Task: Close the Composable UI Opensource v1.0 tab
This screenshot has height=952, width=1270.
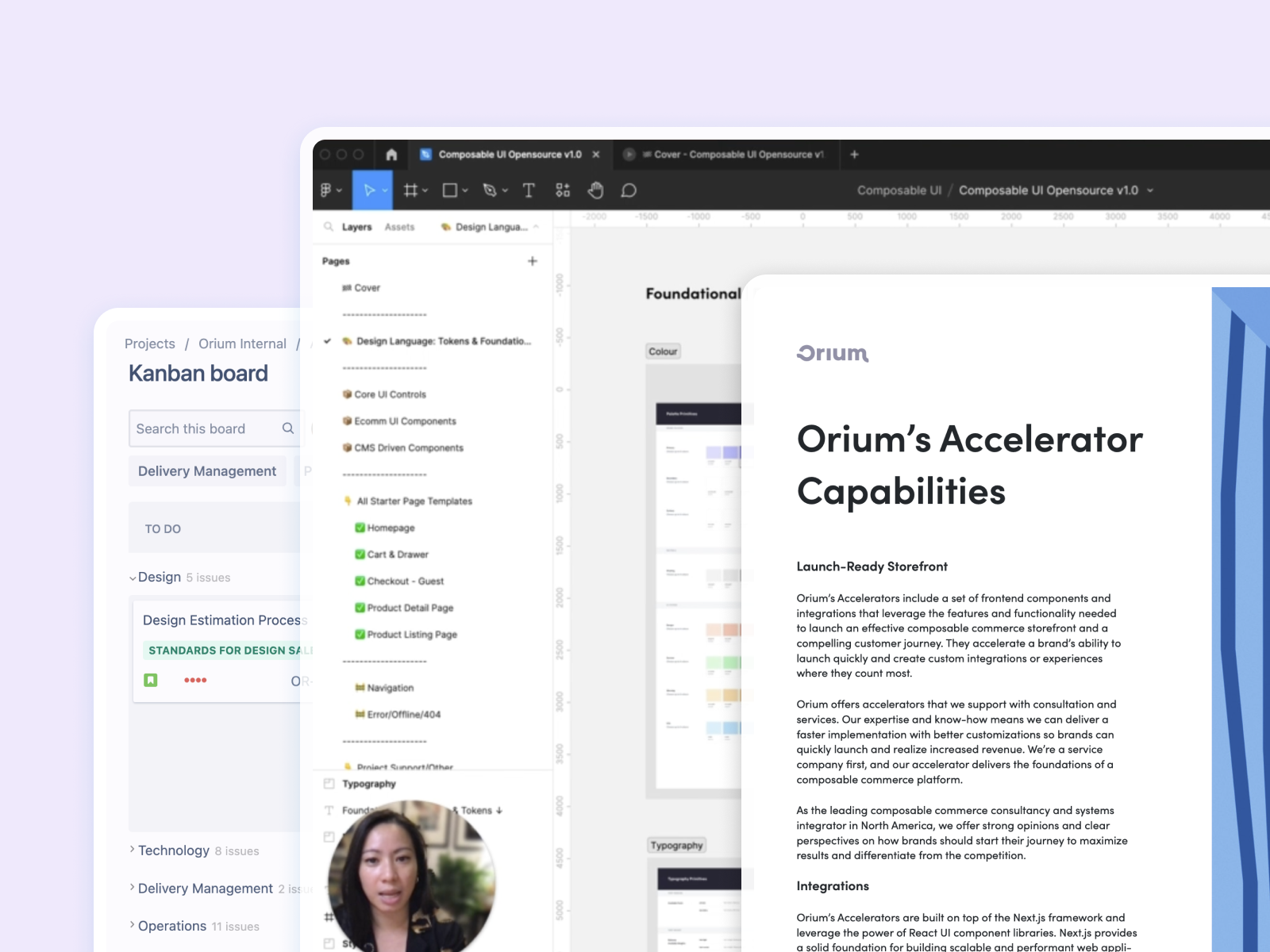Action: pyautogui.click(x=596, y=155)
